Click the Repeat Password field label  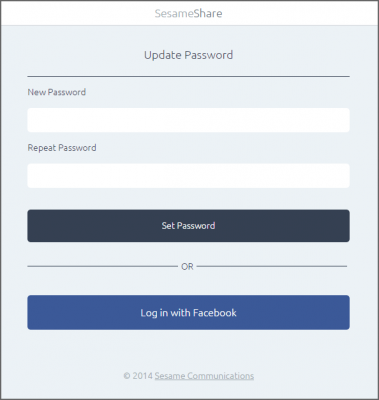(62, 148)
